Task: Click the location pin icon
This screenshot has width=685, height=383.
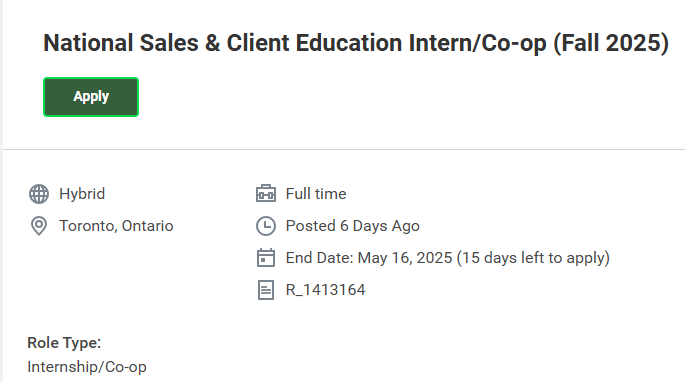Action: pyautogui.click(x=39, y=226)
